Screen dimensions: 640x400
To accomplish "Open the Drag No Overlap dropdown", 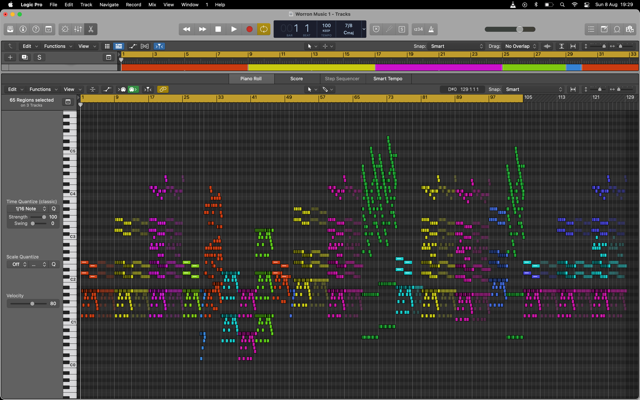I will point(520,46).
